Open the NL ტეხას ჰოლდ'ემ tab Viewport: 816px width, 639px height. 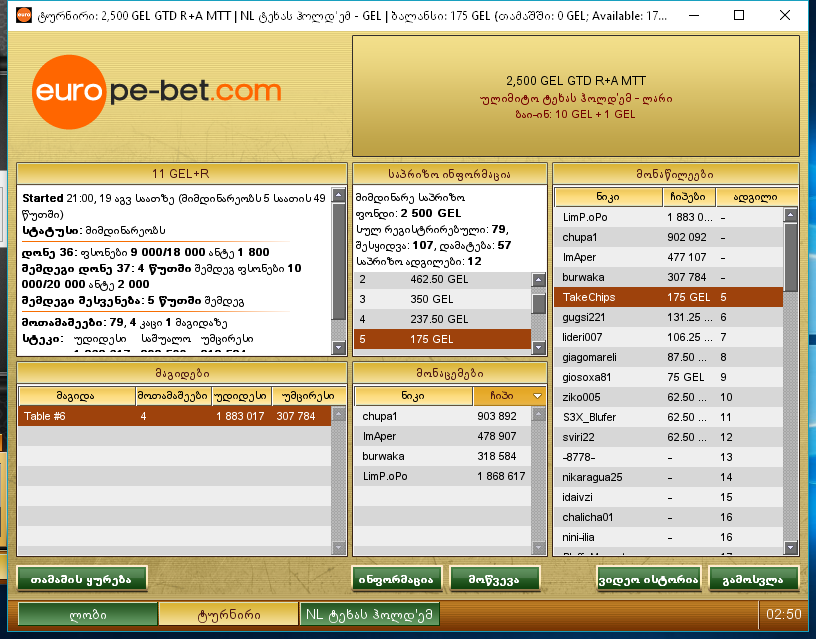click(x=369, y=615)
